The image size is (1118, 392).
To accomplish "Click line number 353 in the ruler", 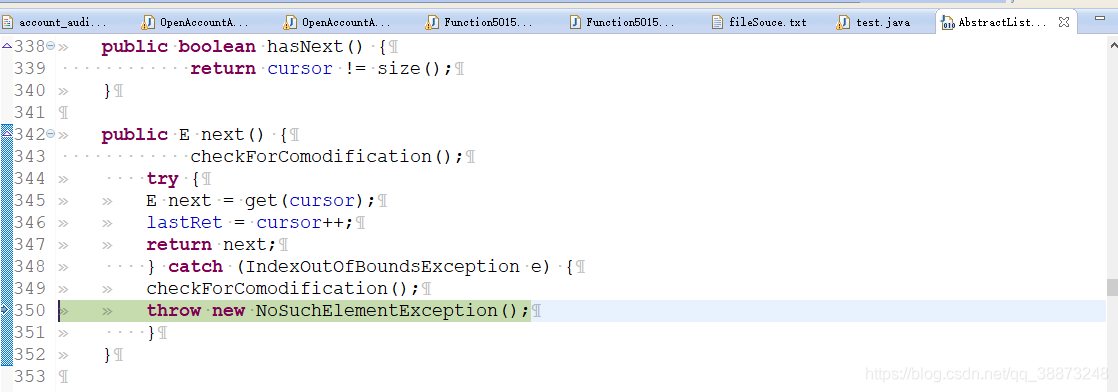I will click(30, 376).
